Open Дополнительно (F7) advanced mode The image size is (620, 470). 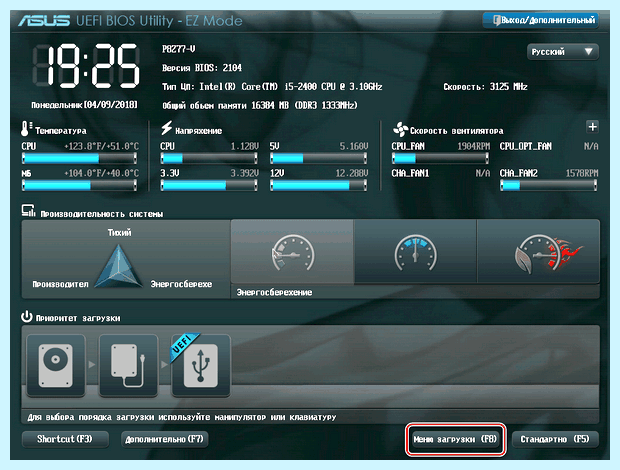(x=164, y=439)
